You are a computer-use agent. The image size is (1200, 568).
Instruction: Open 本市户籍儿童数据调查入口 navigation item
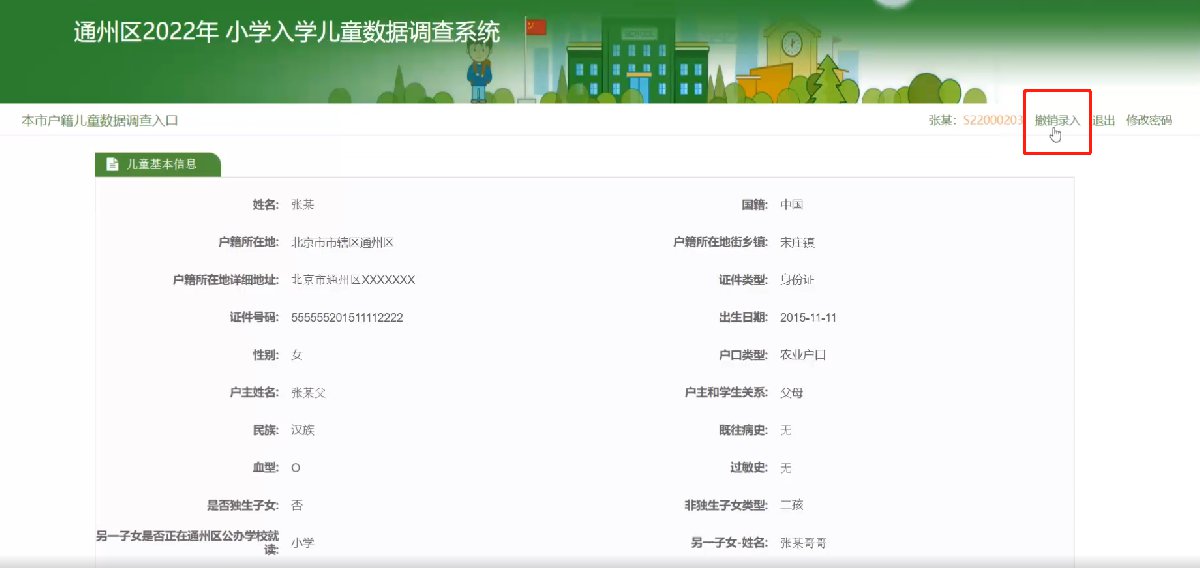point(100,120)
